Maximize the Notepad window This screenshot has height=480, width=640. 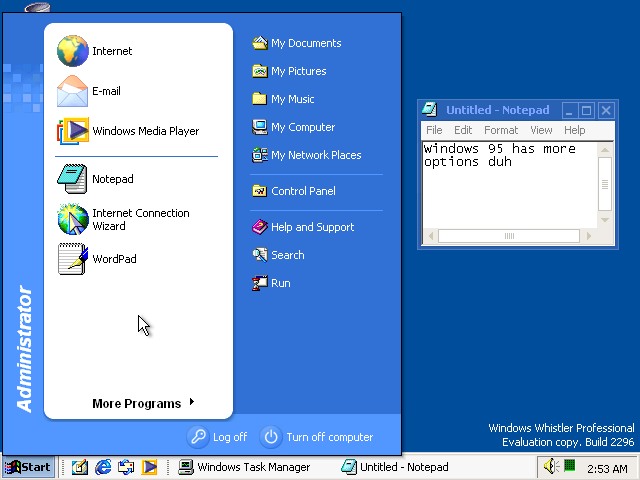coord(587,110)
